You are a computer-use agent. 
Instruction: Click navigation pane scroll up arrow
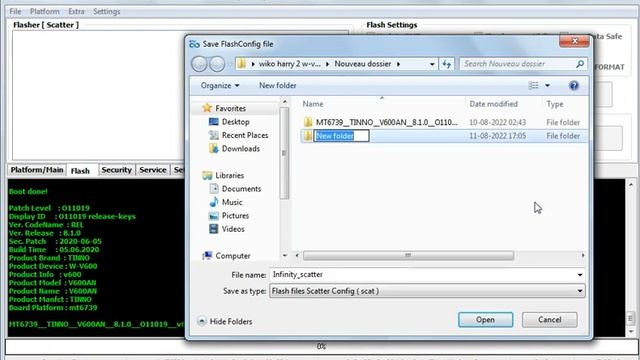click(284, 102)
